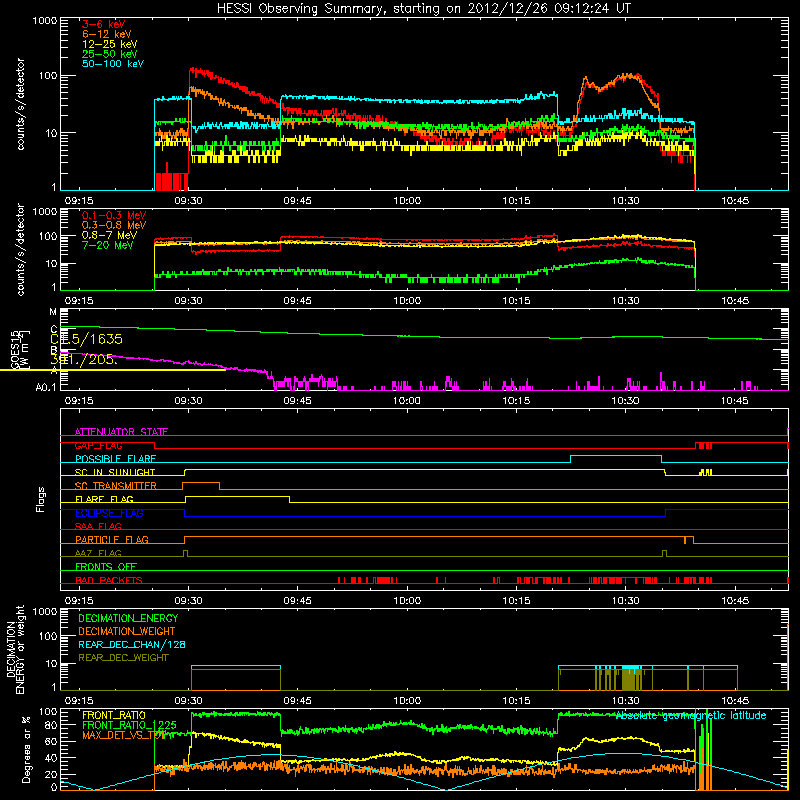Click the POSSIBLE_FLARE flag label

(115, 459)
